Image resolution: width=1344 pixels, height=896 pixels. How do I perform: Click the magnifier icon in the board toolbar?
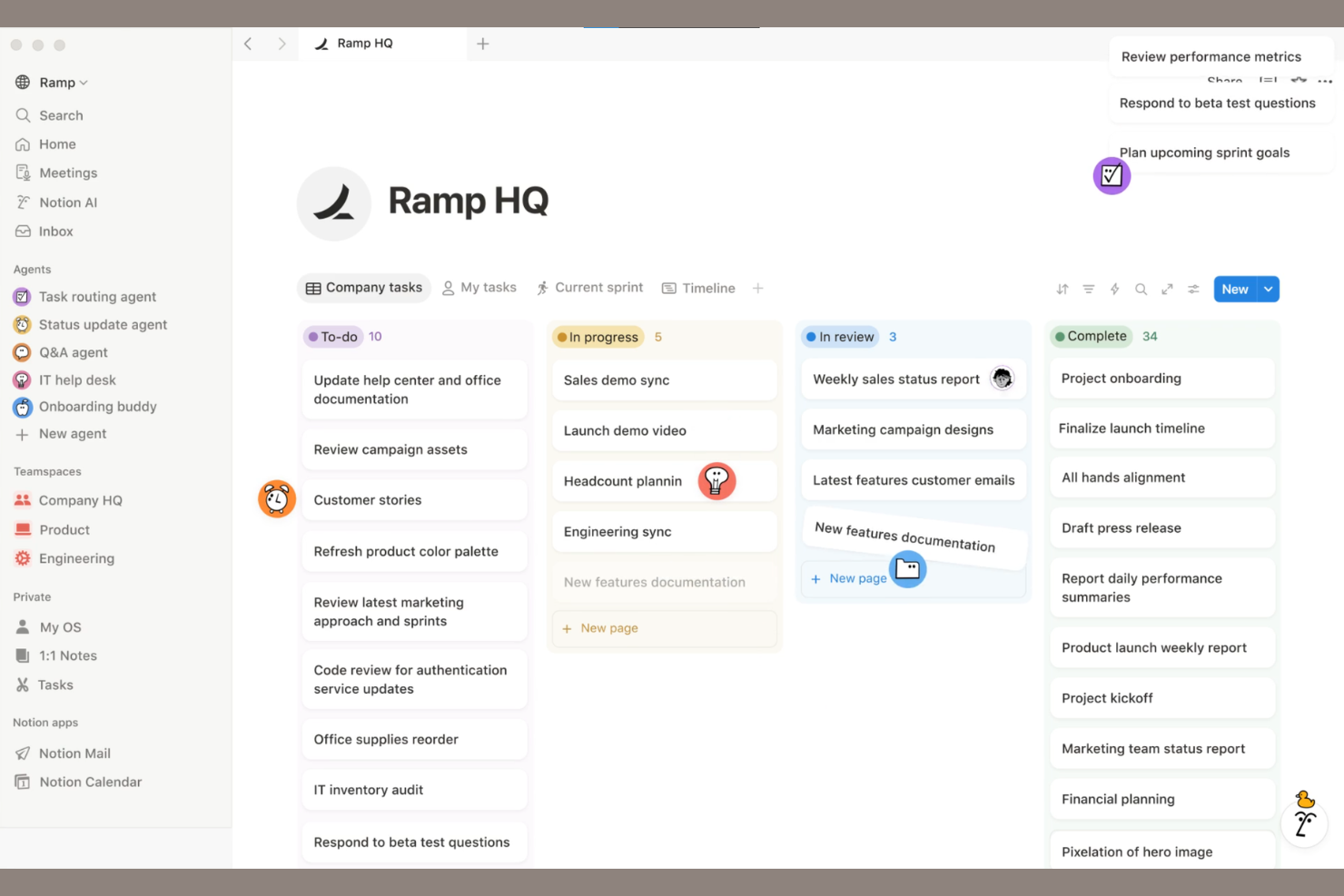tap(1141, 290)
